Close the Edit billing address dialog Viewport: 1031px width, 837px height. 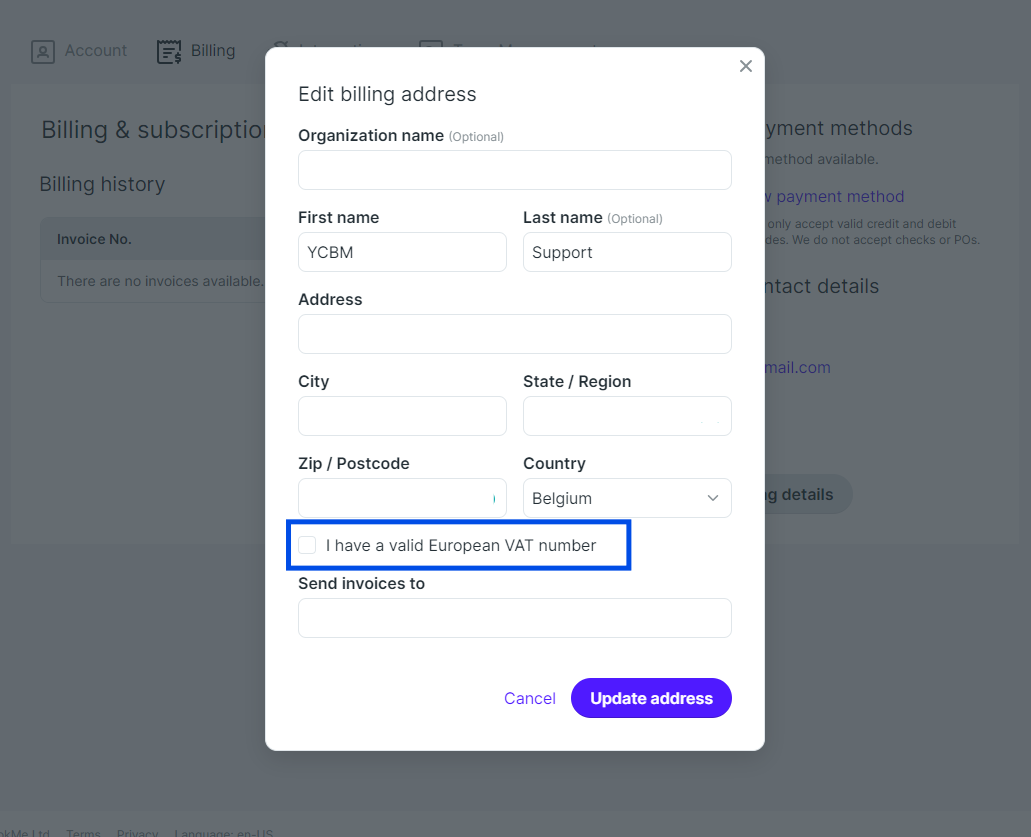pyautogui.click(x=745, y=66)
